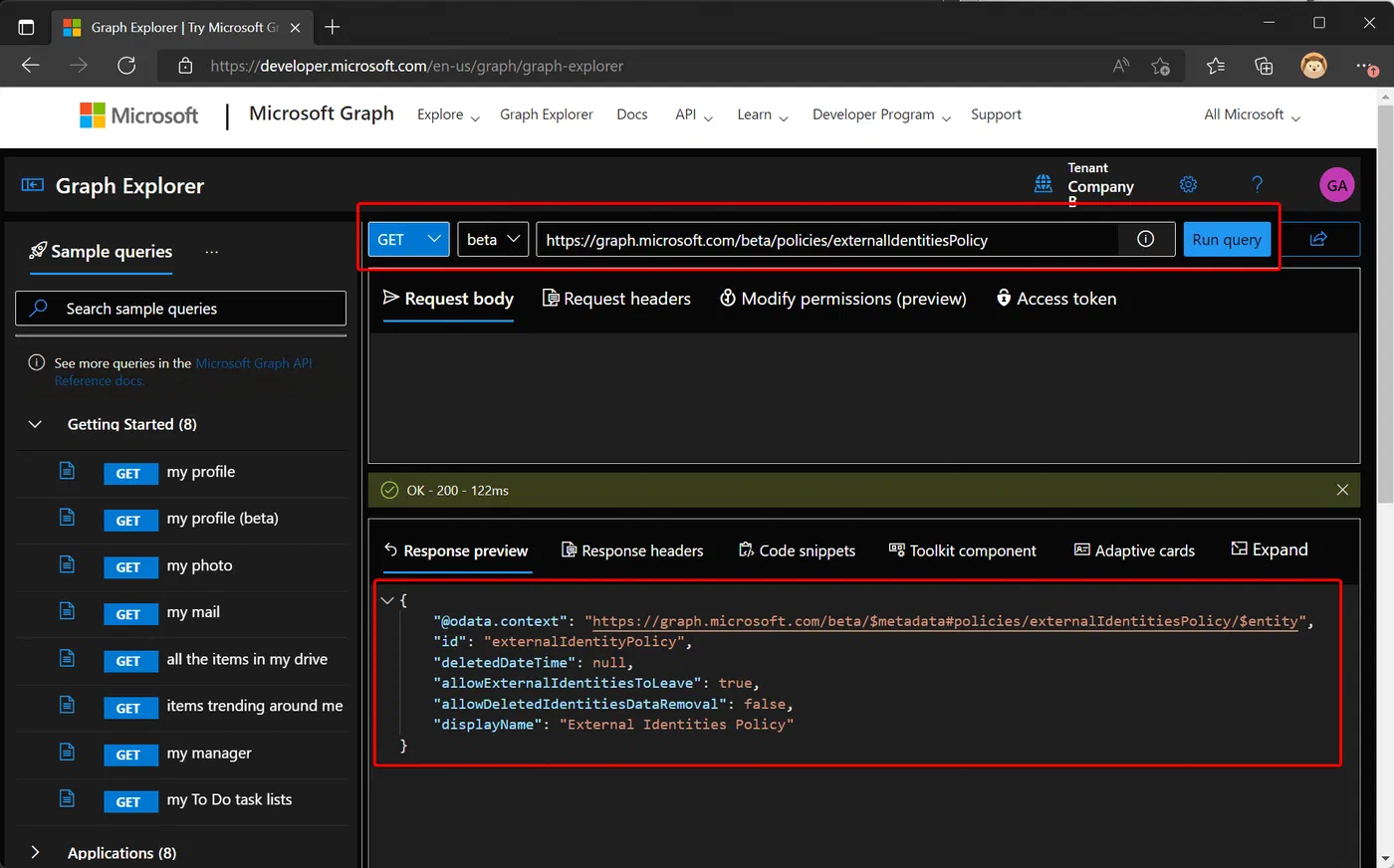Expand the Developer Program nav menu
Screen dimensions: 1394x868
(x=882, y=114)
